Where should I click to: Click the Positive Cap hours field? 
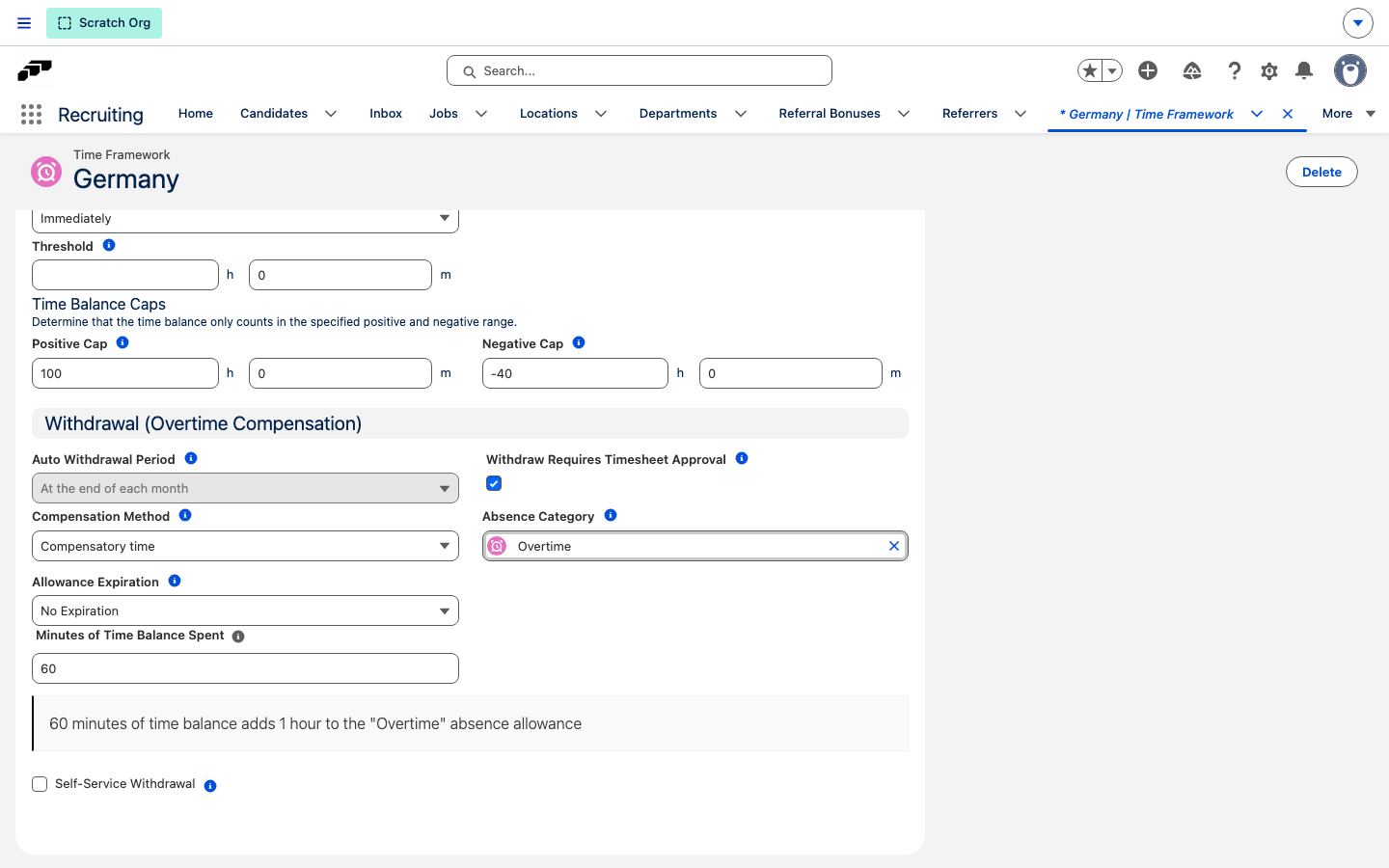(x=125, y=373)
